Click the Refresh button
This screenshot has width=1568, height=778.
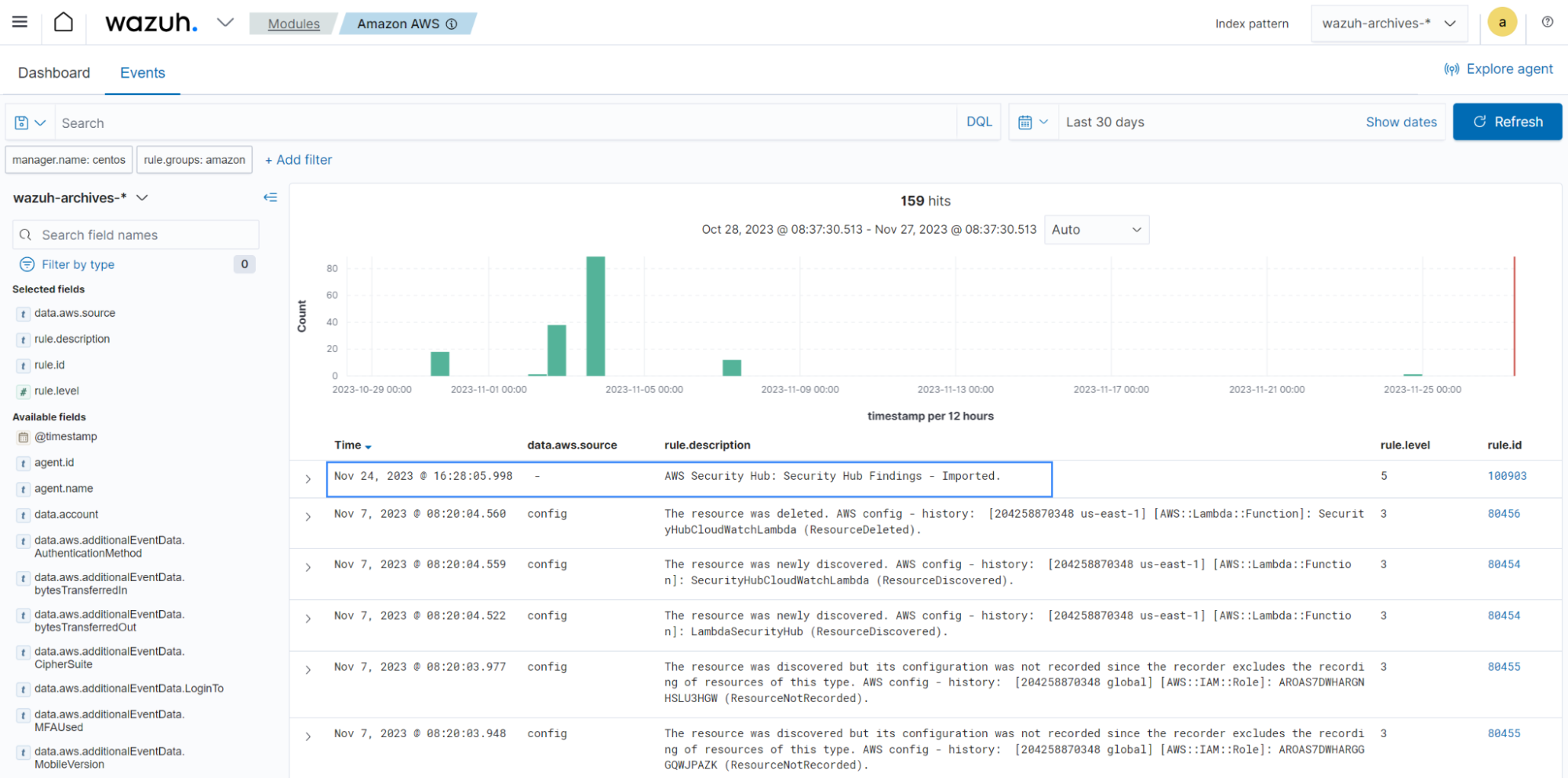[1507, 122]
